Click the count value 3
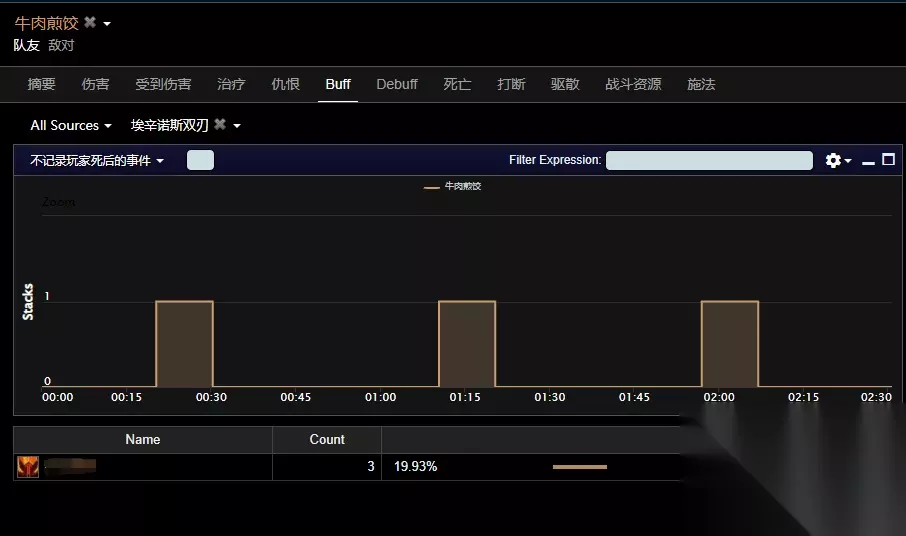 371,467
